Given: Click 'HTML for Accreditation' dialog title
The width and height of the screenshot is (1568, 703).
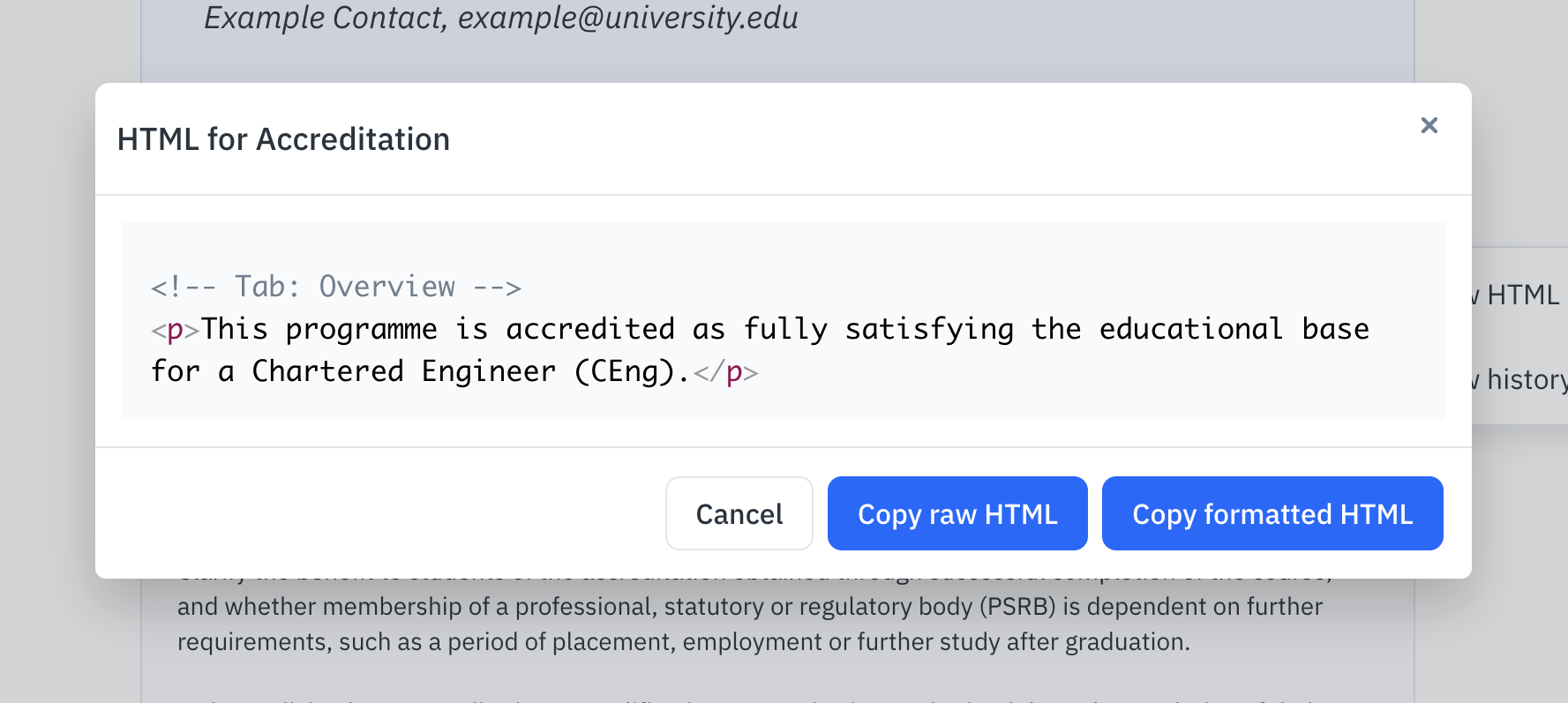Looking at the screenshot, I should click(x=283, y=139).
